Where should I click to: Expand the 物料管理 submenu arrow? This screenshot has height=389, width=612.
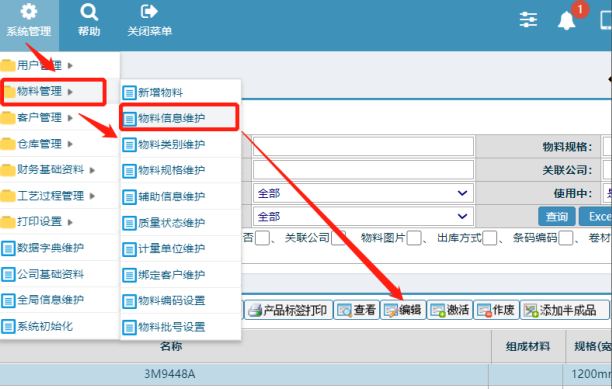[x=70, y=92]
